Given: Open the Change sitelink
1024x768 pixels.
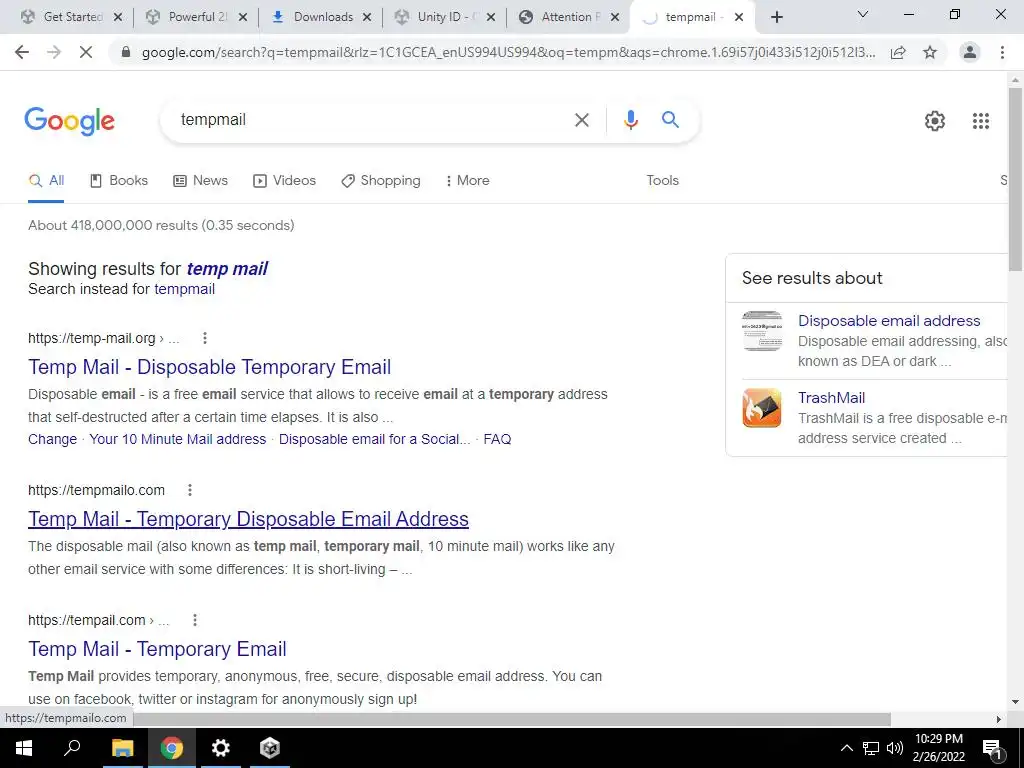Looking at the screenshot, I should coord(52,440).
